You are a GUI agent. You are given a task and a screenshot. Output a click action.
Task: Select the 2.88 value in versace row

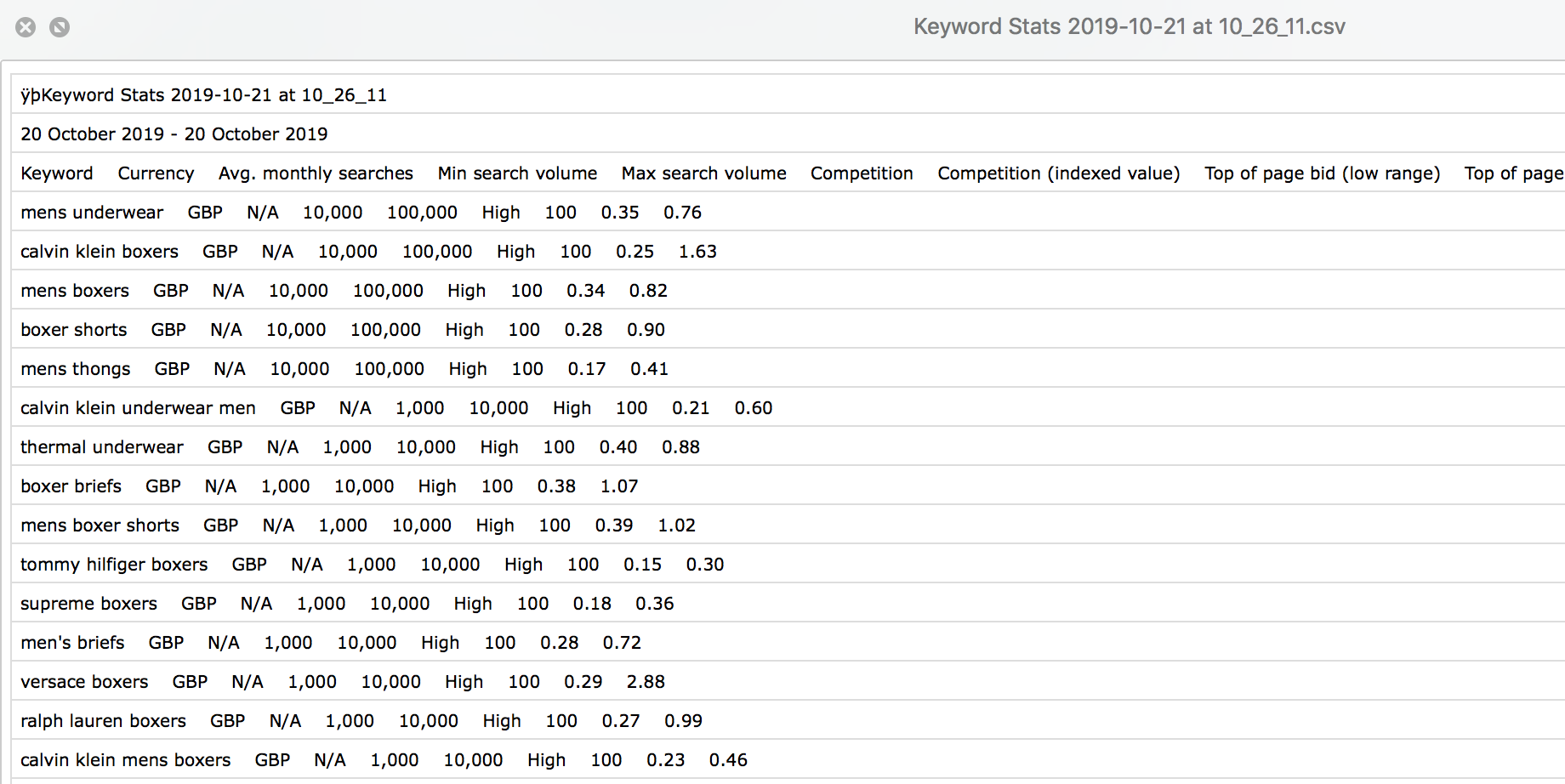point(646,682)
